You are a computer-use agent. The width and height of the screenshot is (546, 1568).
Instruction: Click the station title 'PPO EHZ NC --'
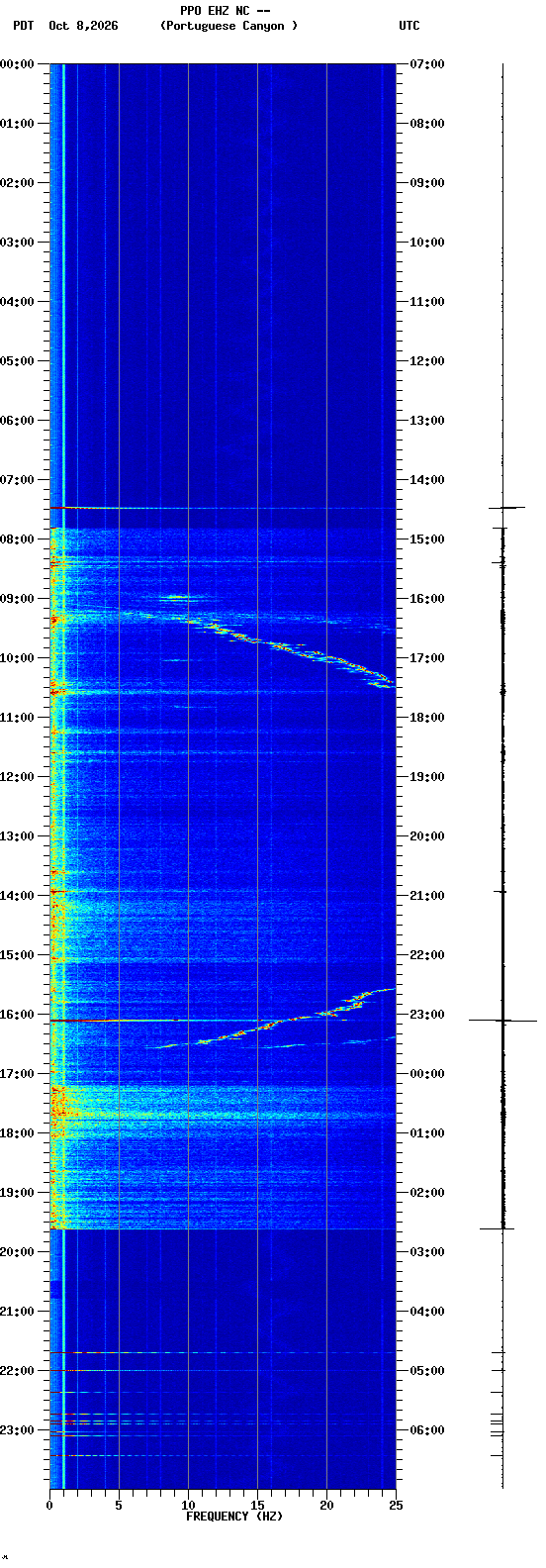(x=225, y=11)
